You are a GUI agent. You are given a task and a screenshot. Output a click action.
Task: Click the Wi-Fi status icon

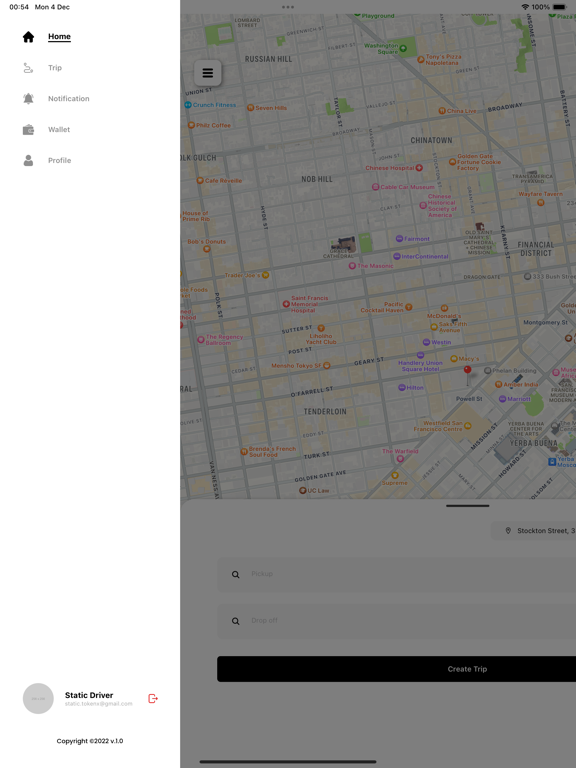[525, 7]
